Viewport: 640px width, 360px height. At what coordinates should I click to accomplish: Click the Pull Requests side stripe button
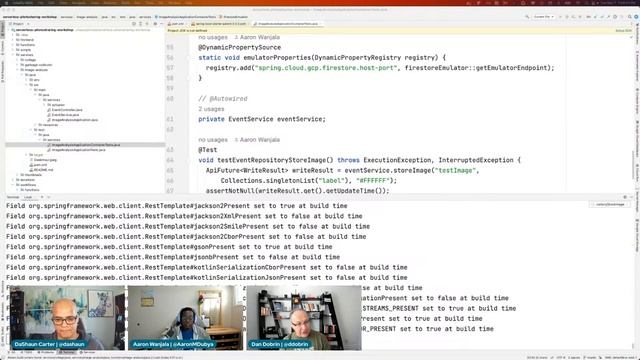(2, 72)
